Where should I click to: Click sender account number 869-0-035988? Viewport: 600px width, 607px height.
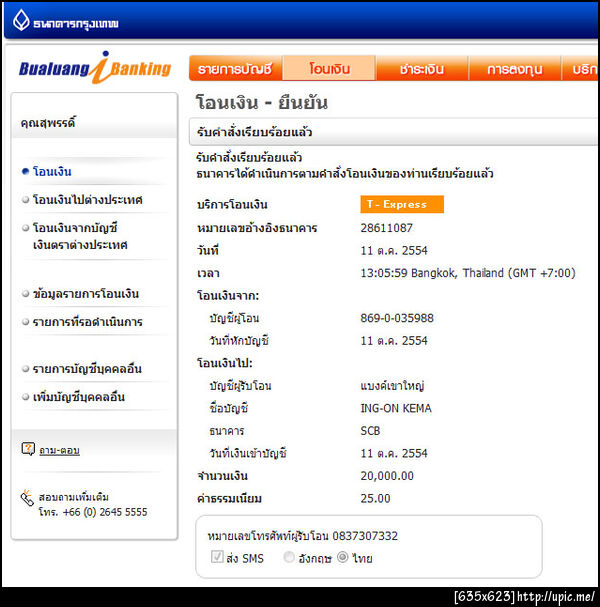pos(397,318)
